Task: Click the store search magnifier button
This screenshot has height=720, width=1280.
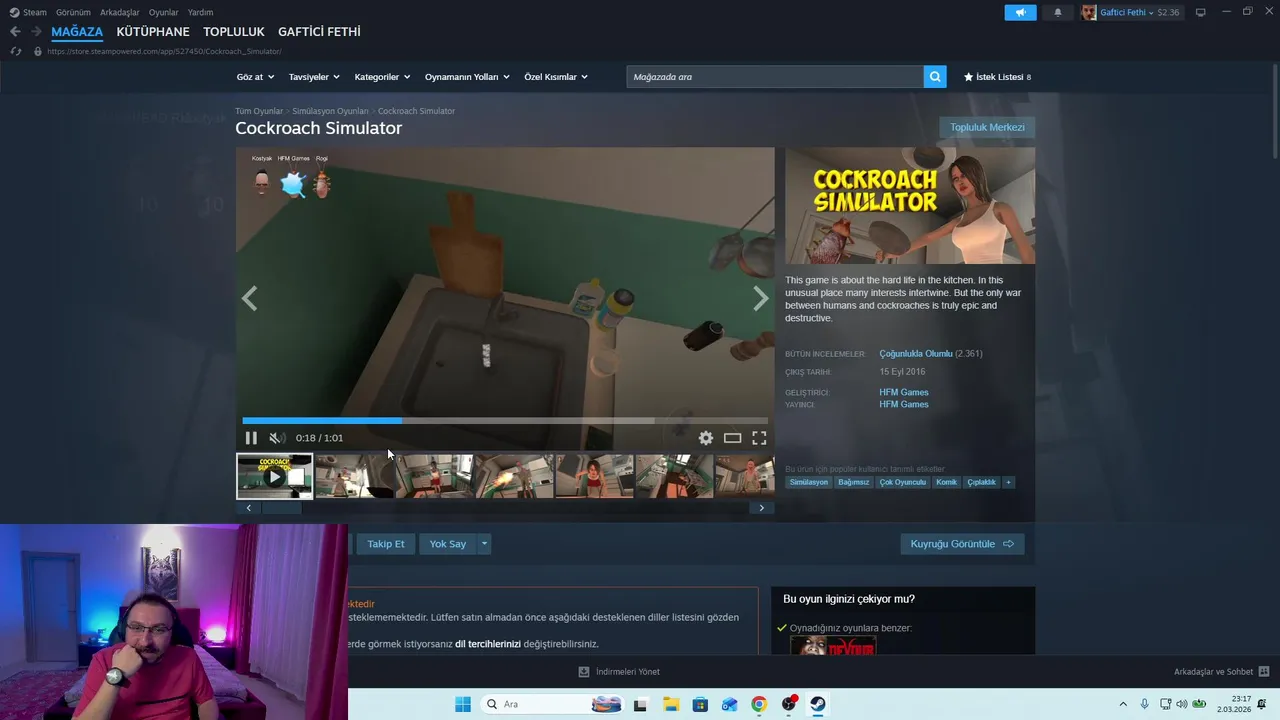Action: 935,77
